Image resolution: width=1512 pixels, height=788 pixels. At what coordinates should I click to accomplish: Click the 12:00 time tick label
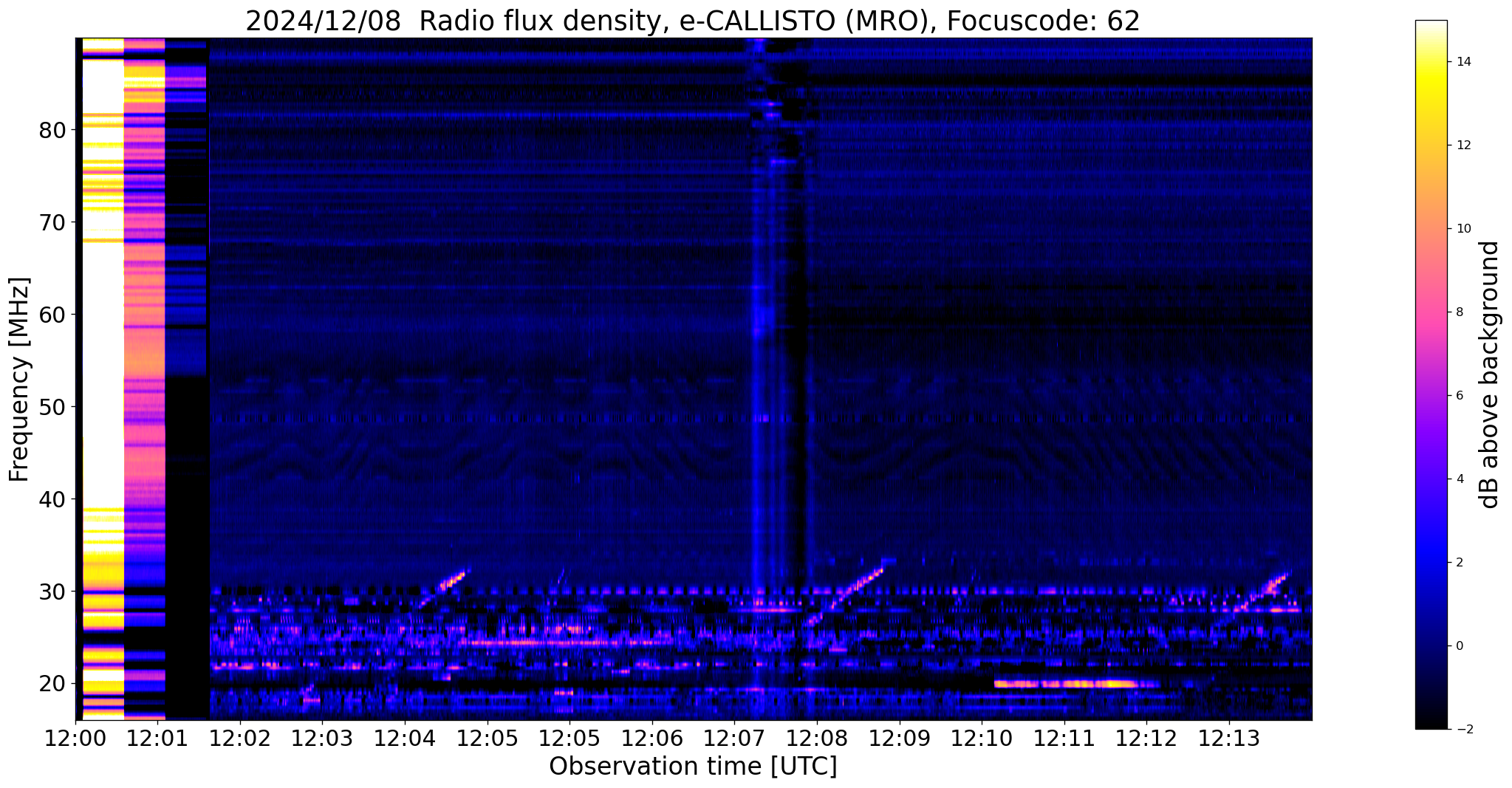point(75,739)
